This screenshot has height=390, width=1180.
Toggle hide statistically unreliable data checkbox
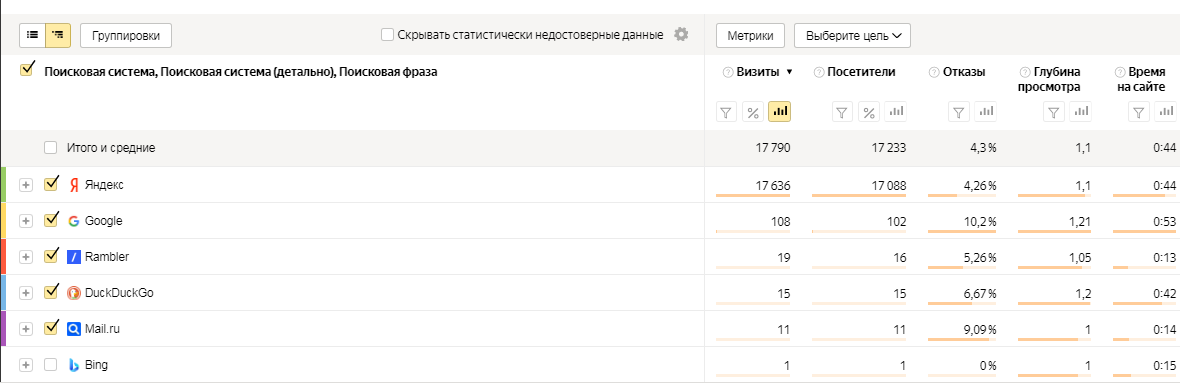388,34
